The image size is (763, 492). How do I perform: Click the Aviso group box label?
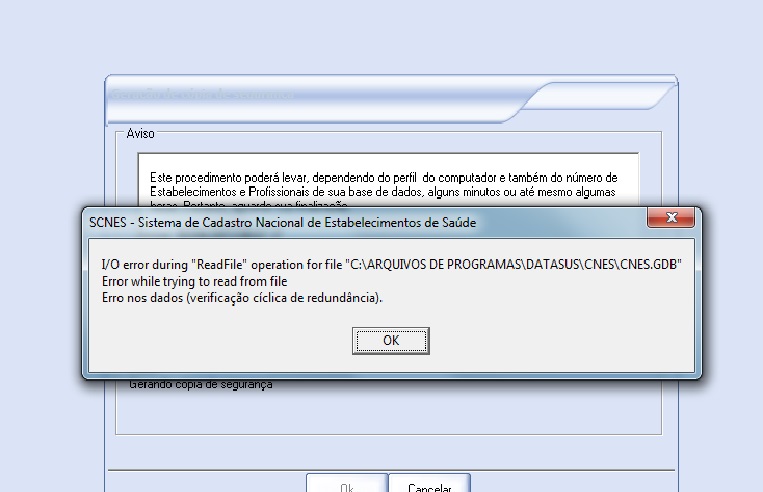140,134
